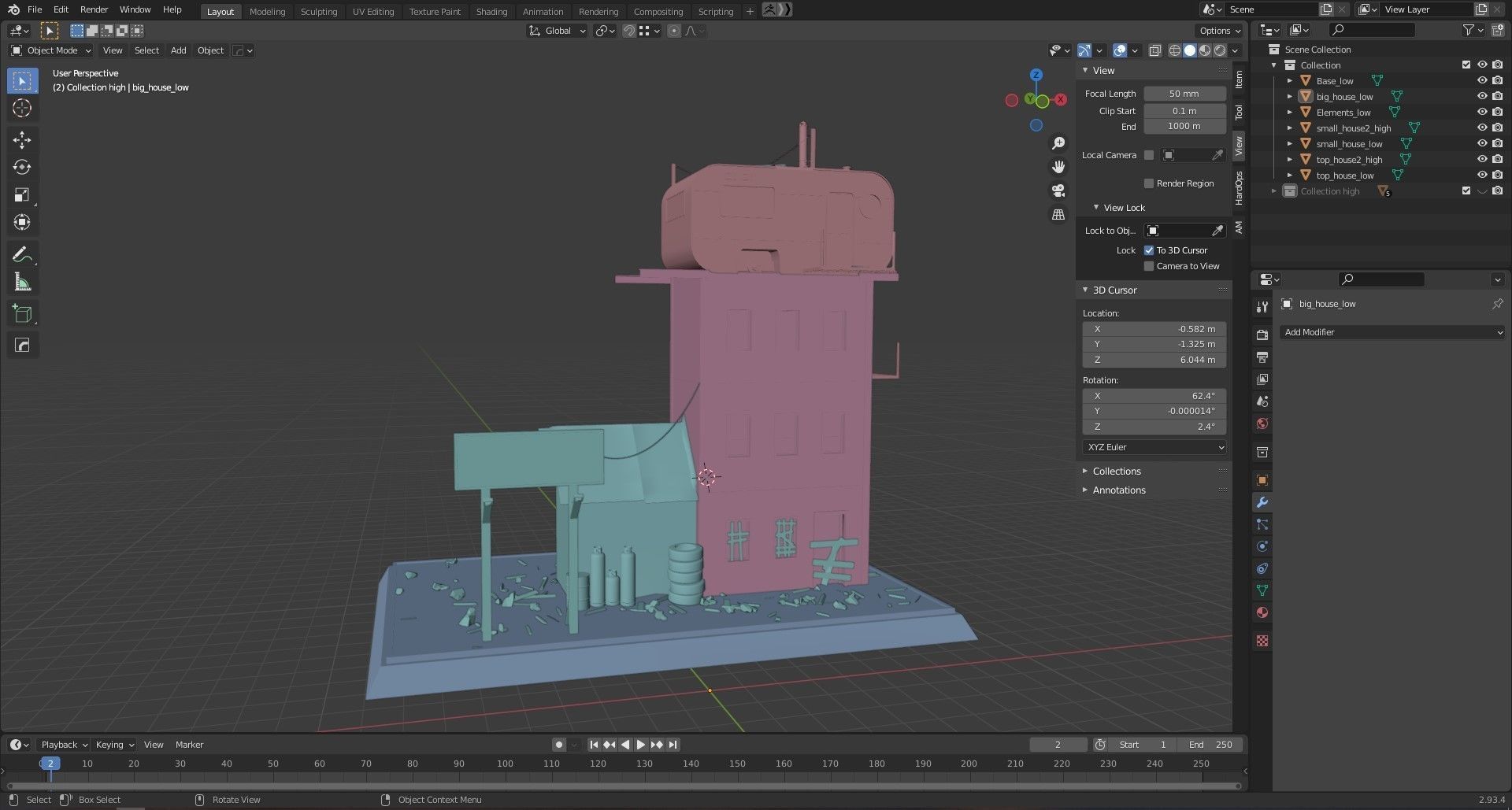Image resolution: width=1512 pixels, height=810 pixels.
Task: Expand Collections panel
Action: [x=1116, y=472]
